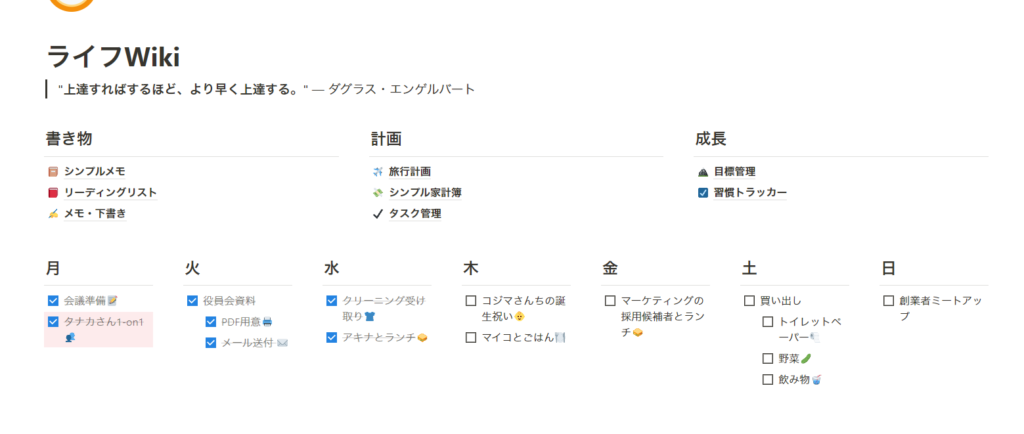Click the mountain icon beside 目標管理
This screenshot has height=434, width=1024.
pyautogui.click(x=703, y=172)
